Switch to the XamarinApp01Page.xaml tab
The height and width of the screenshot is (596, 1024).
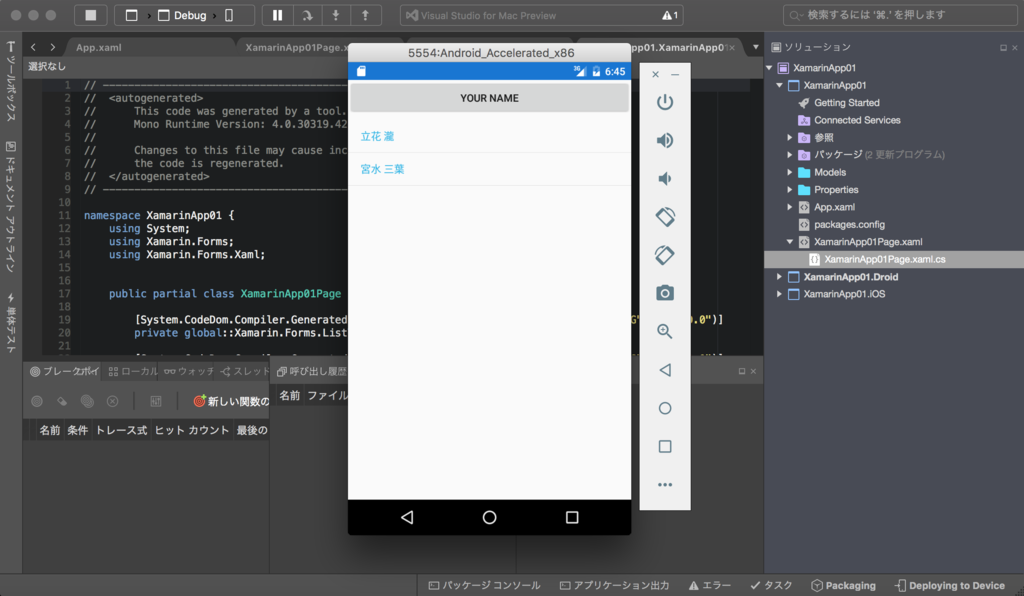pyautogui.click(x=297, y=48)
